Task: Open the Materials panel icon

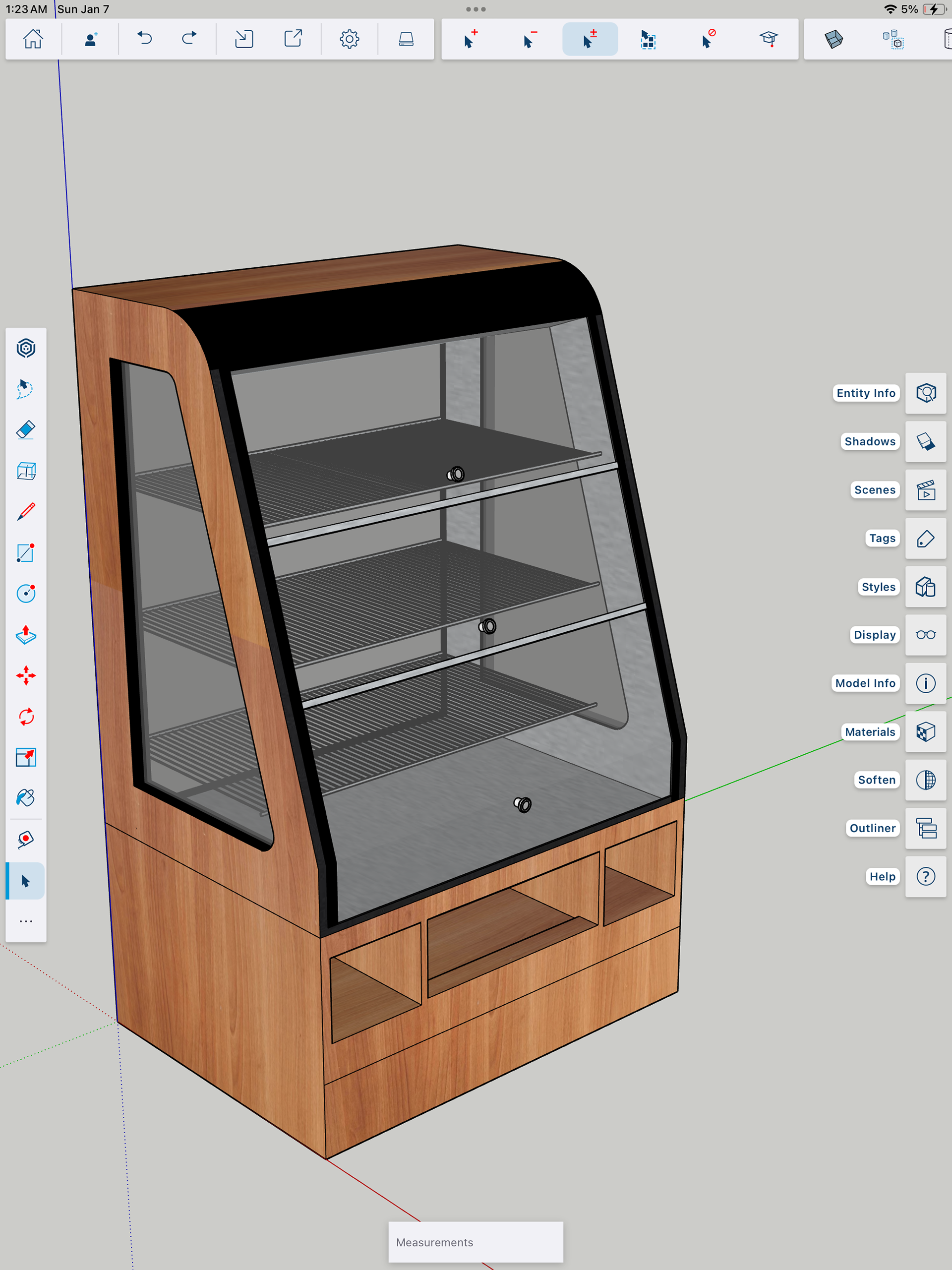Action: pos(925,732)
